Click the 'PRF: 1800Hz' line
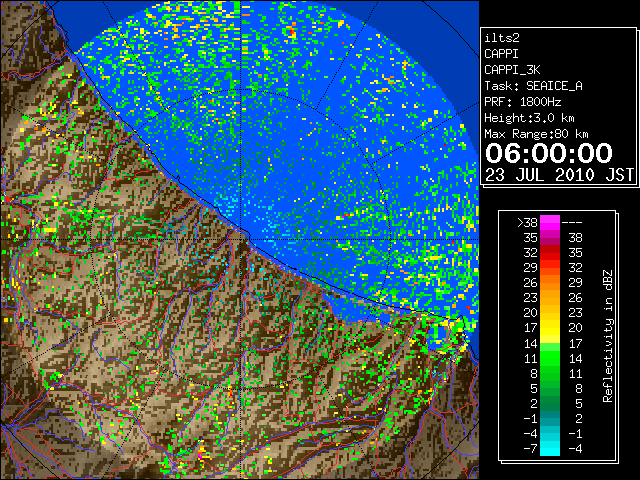640x480 pixels. pyautogui.click(x=522, y=102)
